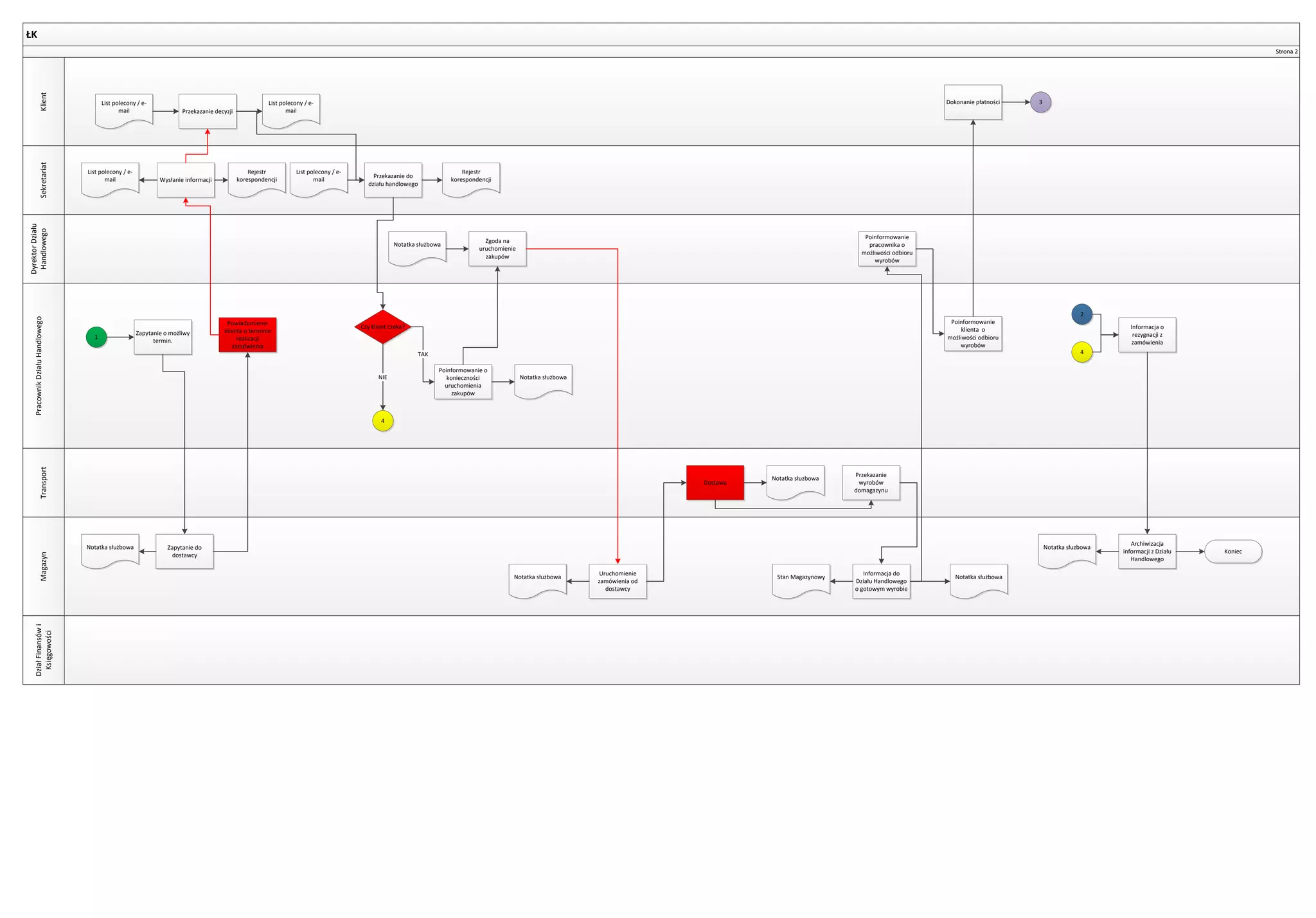Screen dimensions: 1316x918
Task: Click the 'Dokonanie płatności' process box
Action: coord(973,102)
